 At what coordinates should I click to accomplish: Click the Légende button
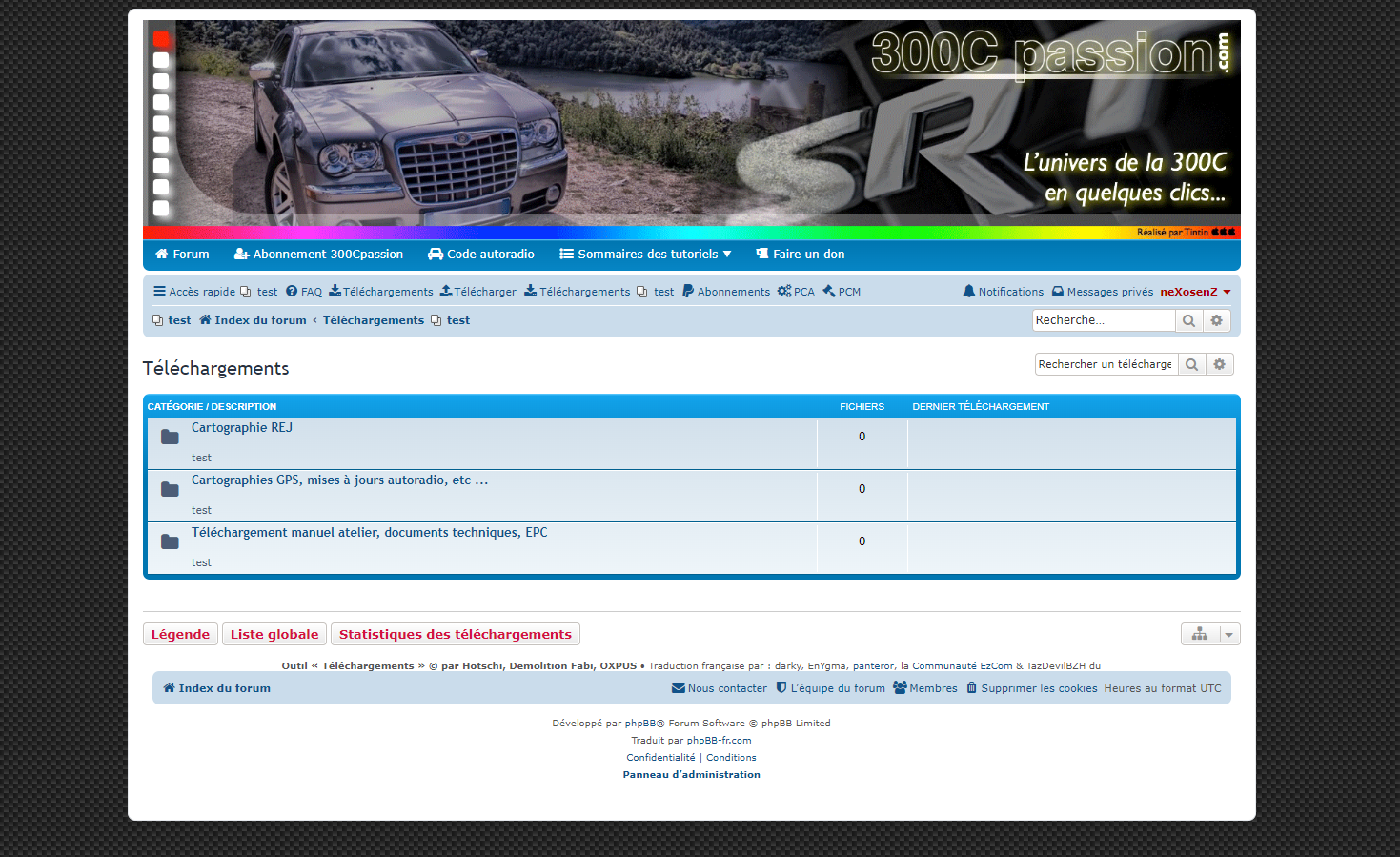pos(180,634)
